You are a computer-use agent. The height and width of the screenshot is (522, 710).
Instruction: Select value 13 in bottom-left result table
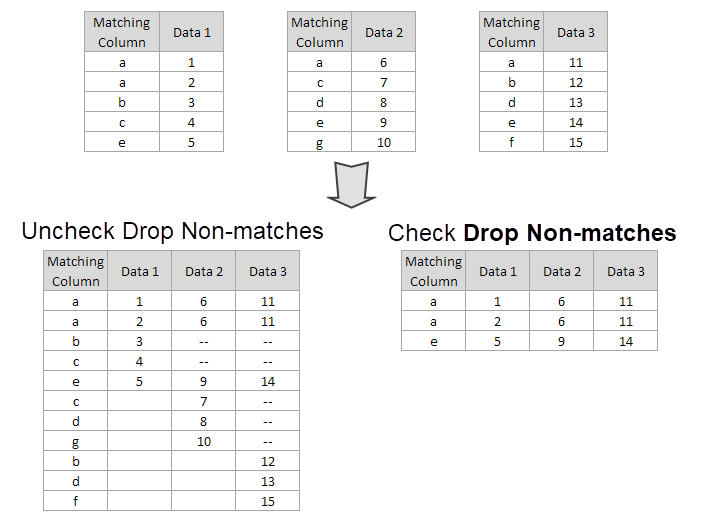point(268,481)
